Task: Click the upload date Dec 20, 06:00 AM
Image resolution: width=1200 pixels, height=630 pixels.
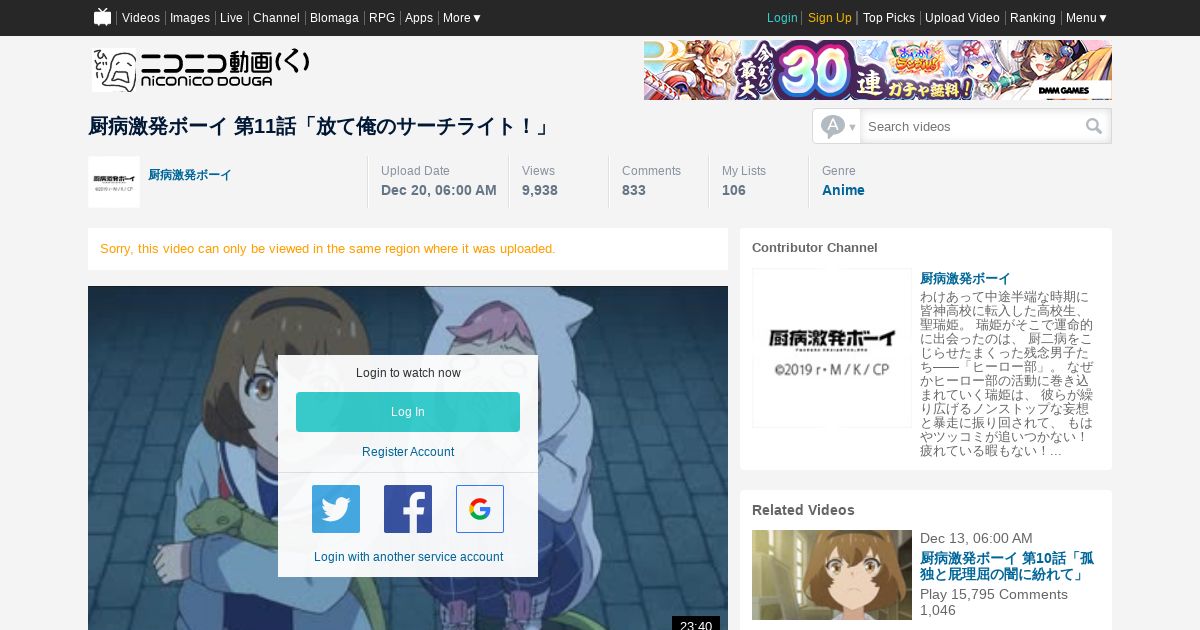Action: [439, 190]
